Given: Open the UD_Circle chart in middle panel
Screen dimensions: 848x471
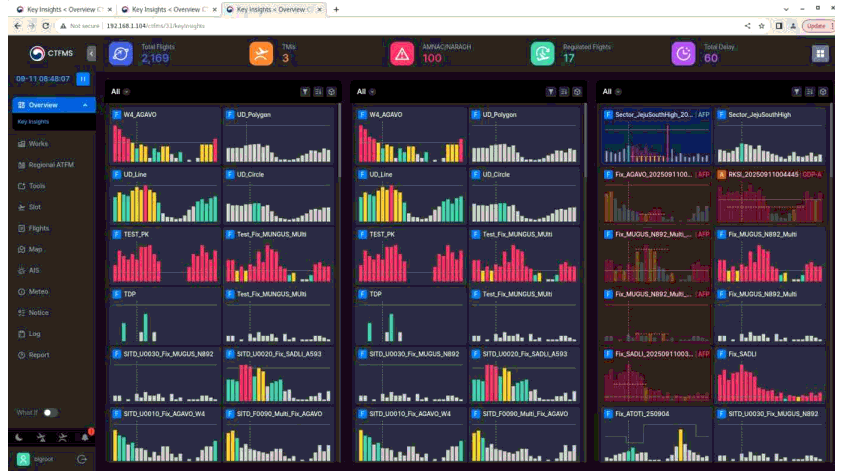Looking at the screenshot, I should (x=524, y=196).
